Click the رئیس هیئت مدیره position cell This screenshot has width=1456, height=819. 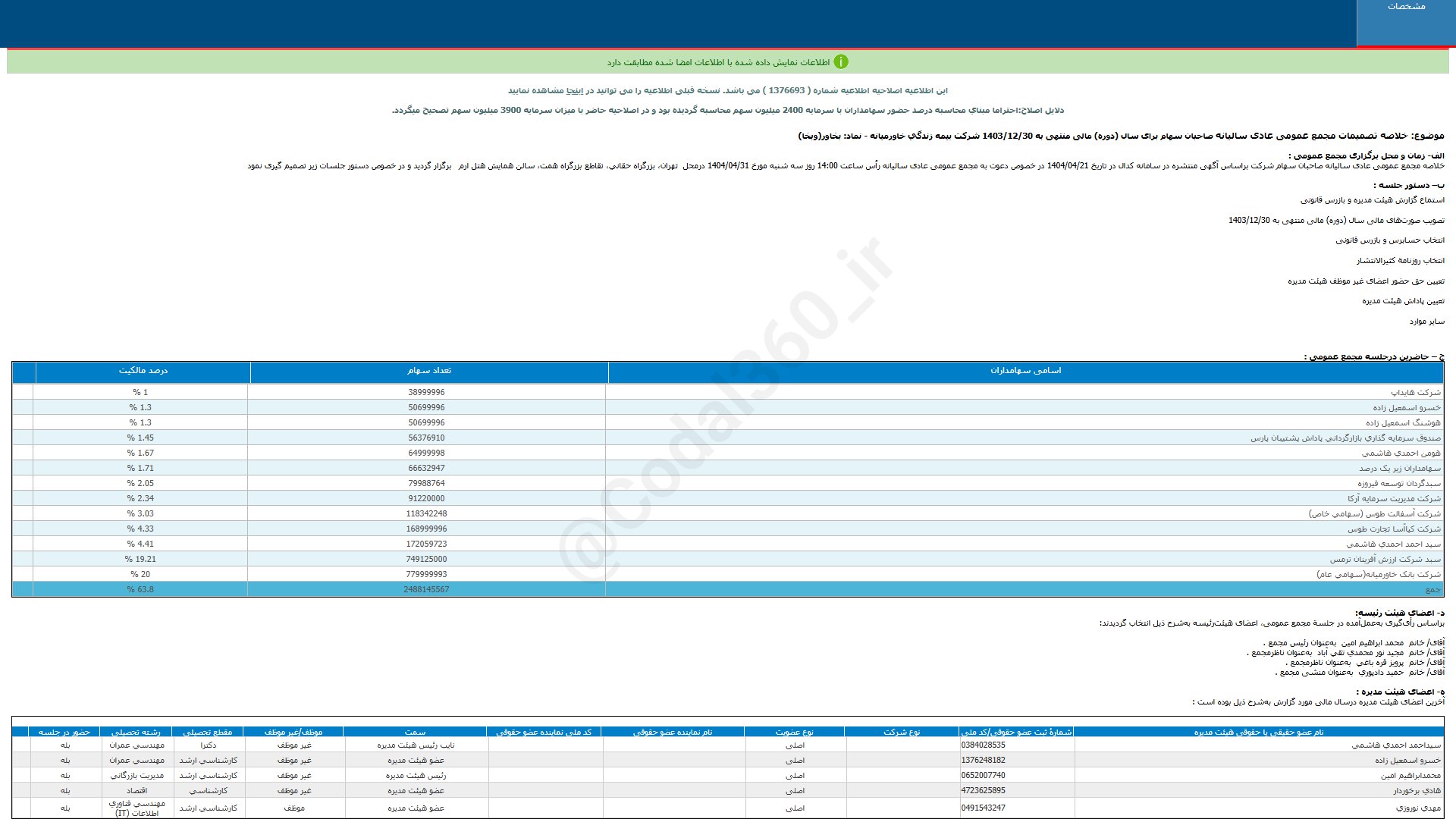point(416,776)
